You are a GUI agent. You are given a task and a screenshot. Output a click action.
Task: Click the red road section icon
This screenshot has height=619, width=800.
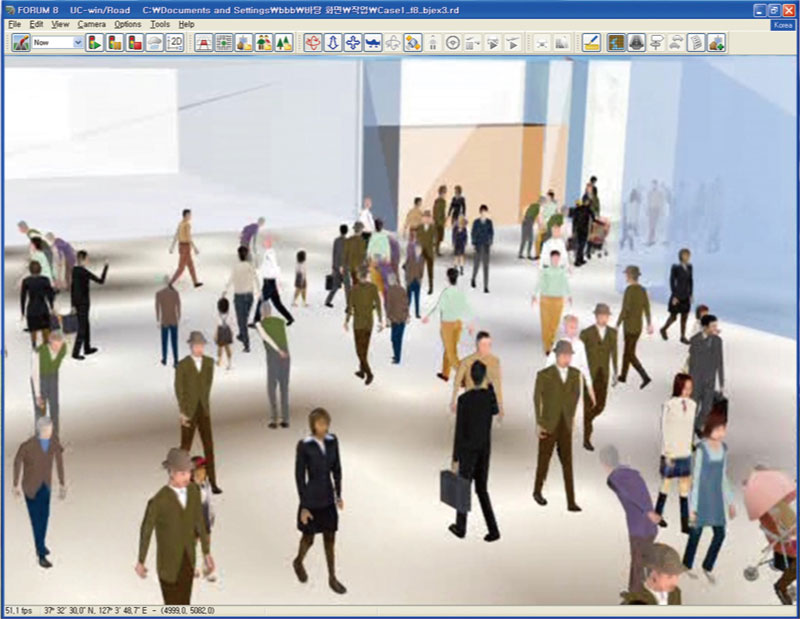coord(204,43)
